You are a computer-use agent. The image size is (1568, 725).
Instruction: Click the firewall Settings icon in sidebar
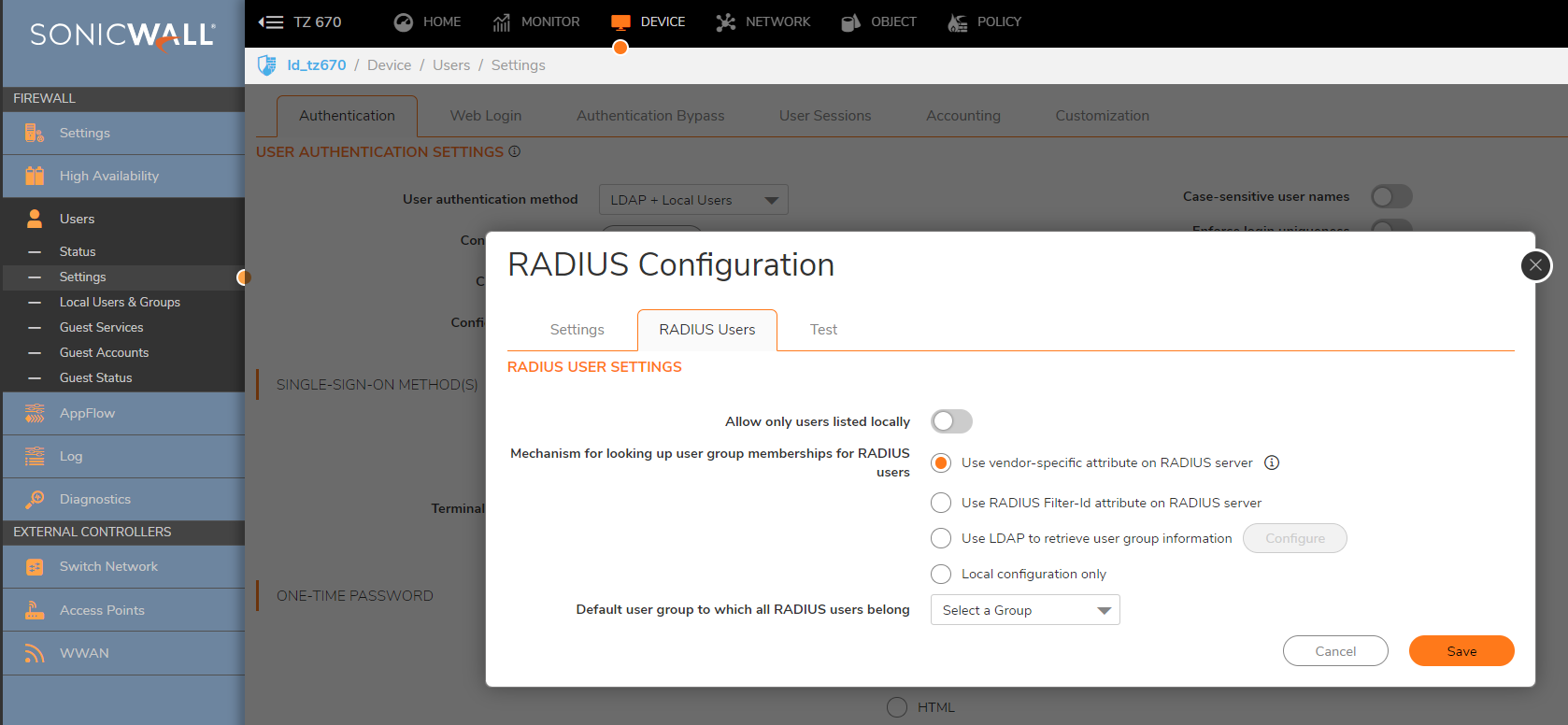[35, 133]
